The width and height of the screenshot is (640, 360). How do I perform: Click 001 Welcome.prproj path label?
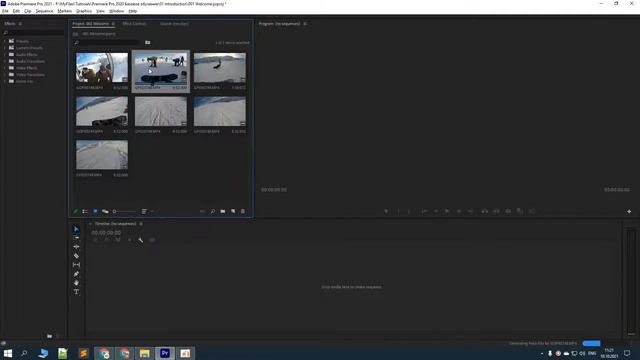(x=99, y=34)
